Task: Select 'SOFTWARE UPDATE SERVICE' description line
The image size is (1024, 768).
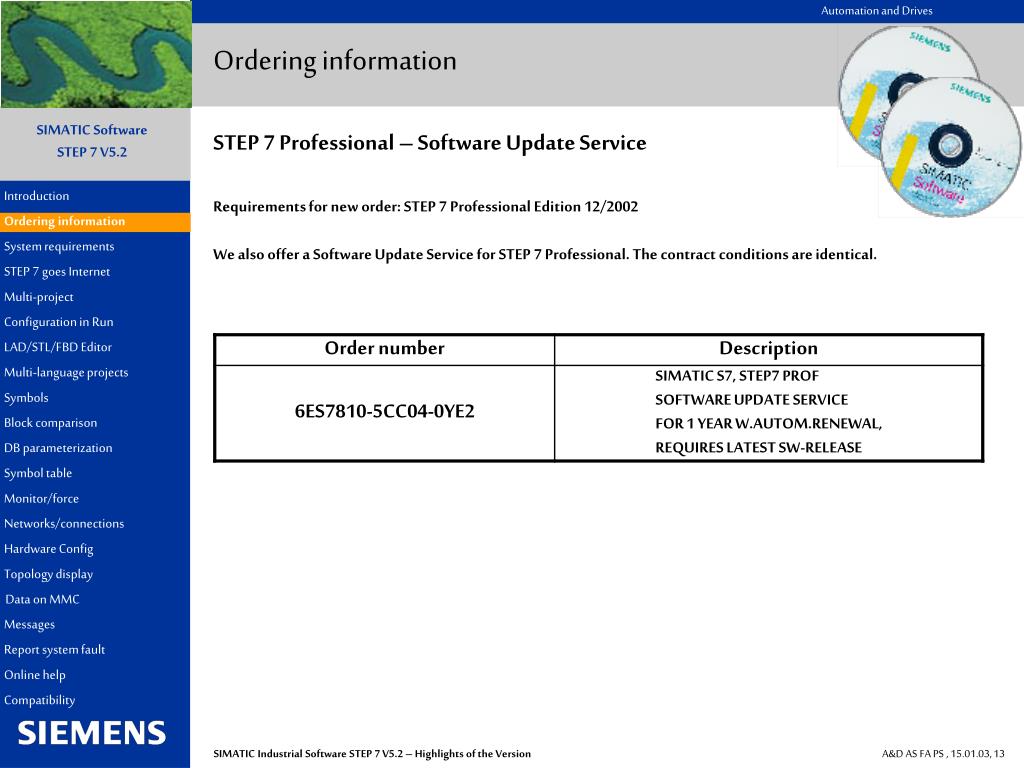Action: point(752,400)
